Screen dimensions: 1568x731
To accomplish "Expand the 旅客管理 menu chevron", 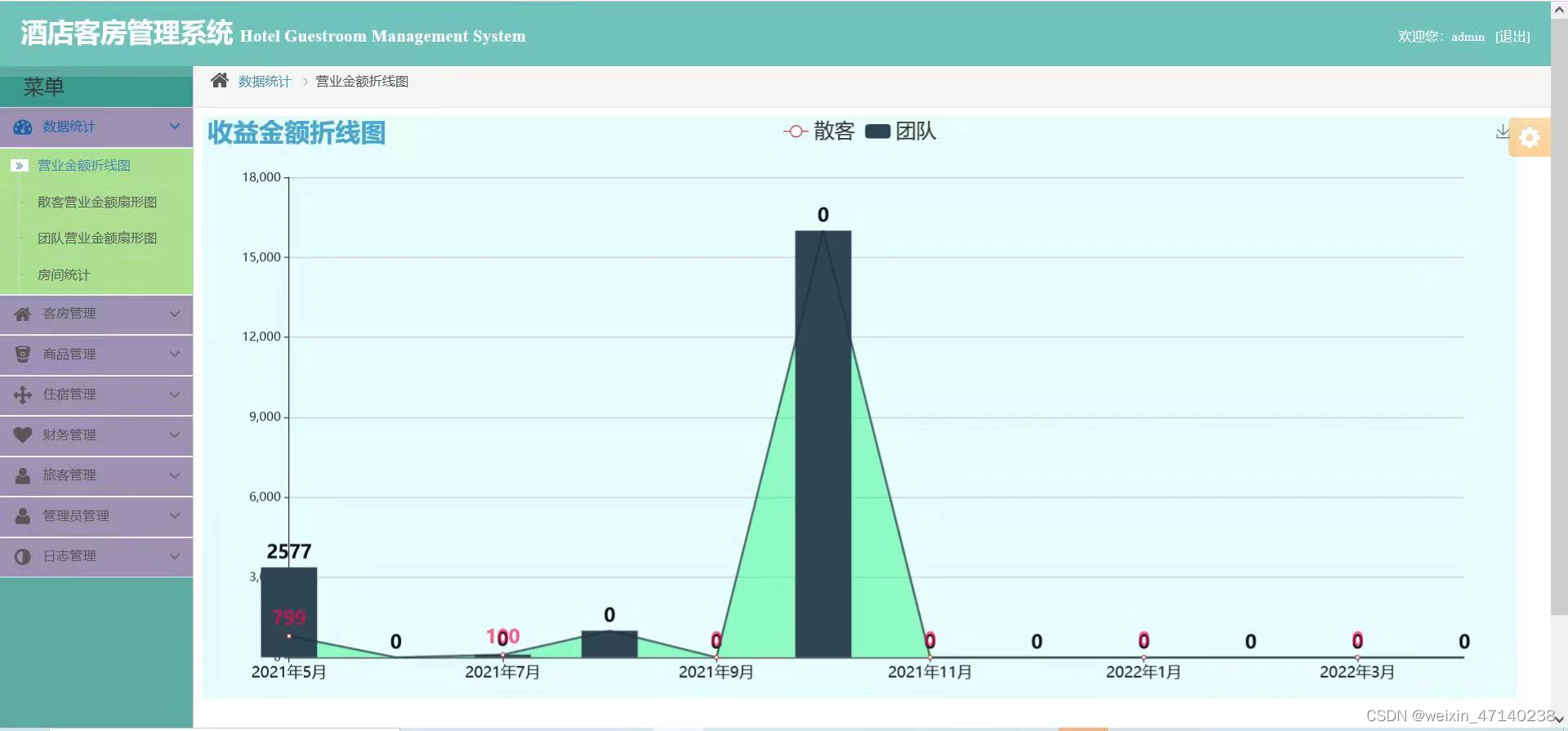I will click(x=174, y=475).
